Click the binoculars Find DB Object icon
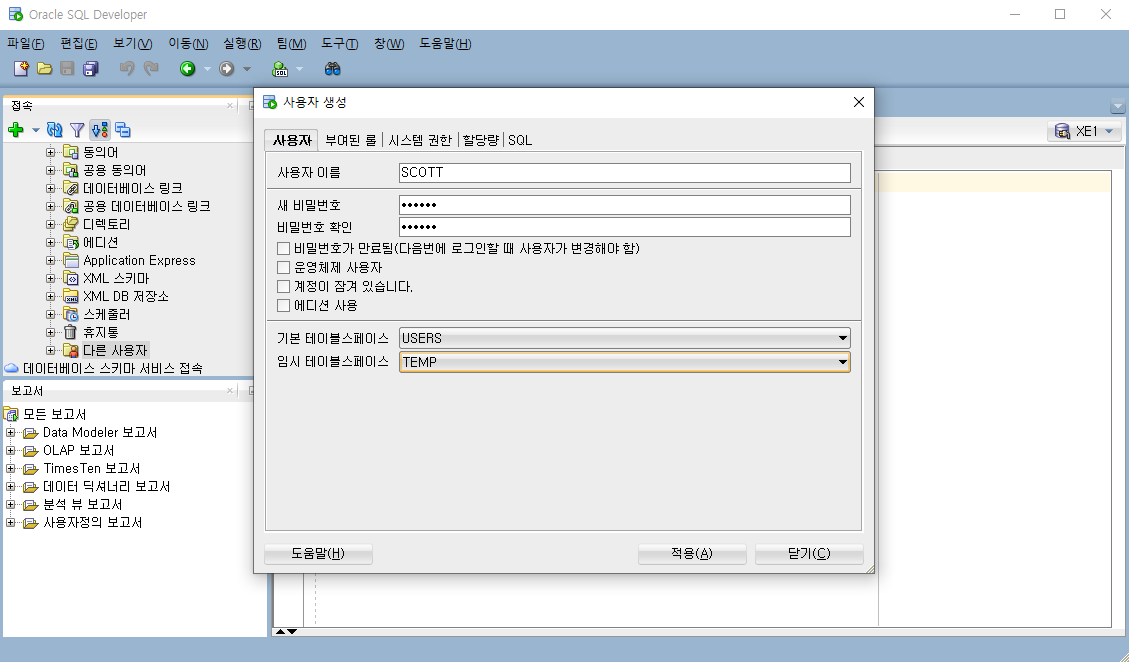This screenshot has width=1129, height=662. [x=332, y=68]
